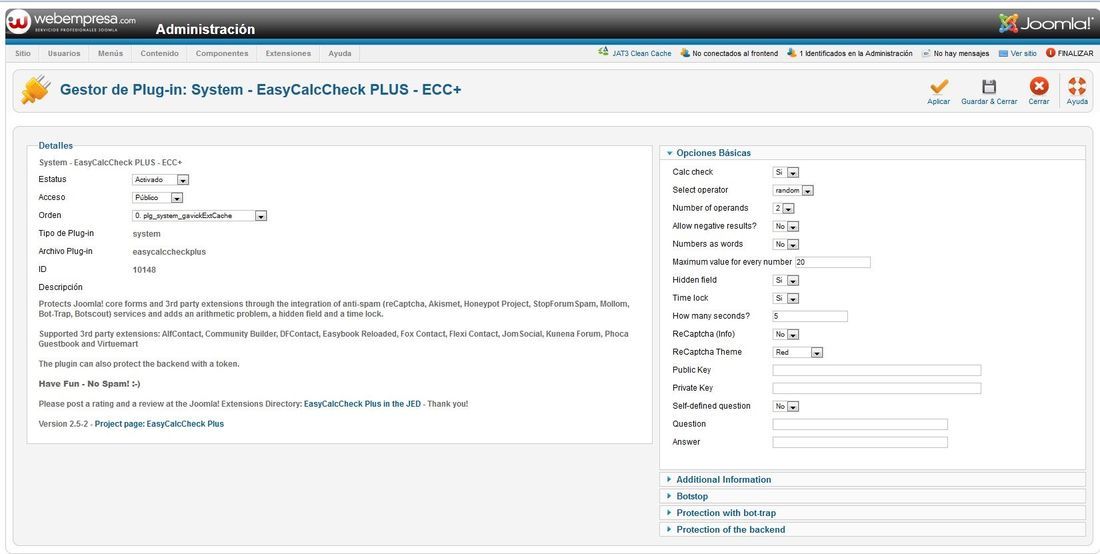Screen dimensions: 1100x554
Task: Open EasyCalcCheck Plus in the JED link
Action: coord(362,405)
